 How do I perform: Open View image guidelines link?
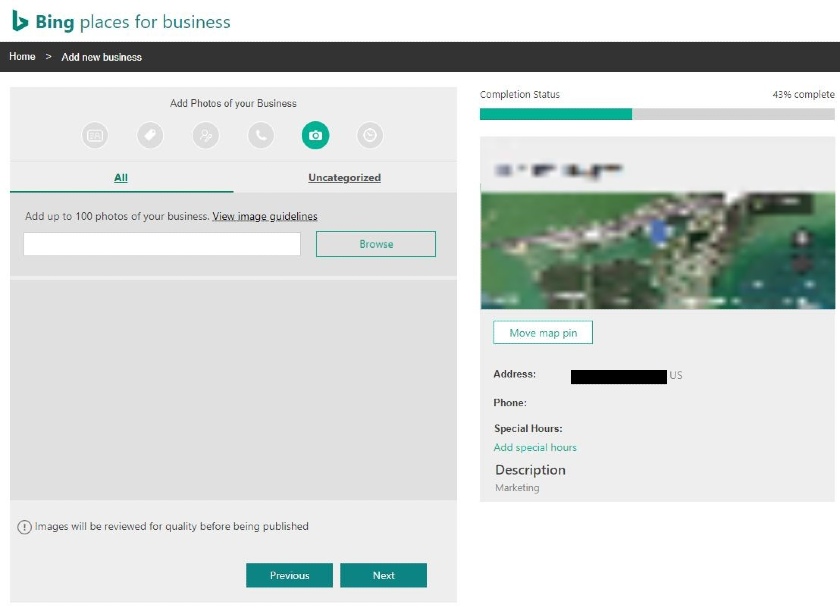coord(265,216)
